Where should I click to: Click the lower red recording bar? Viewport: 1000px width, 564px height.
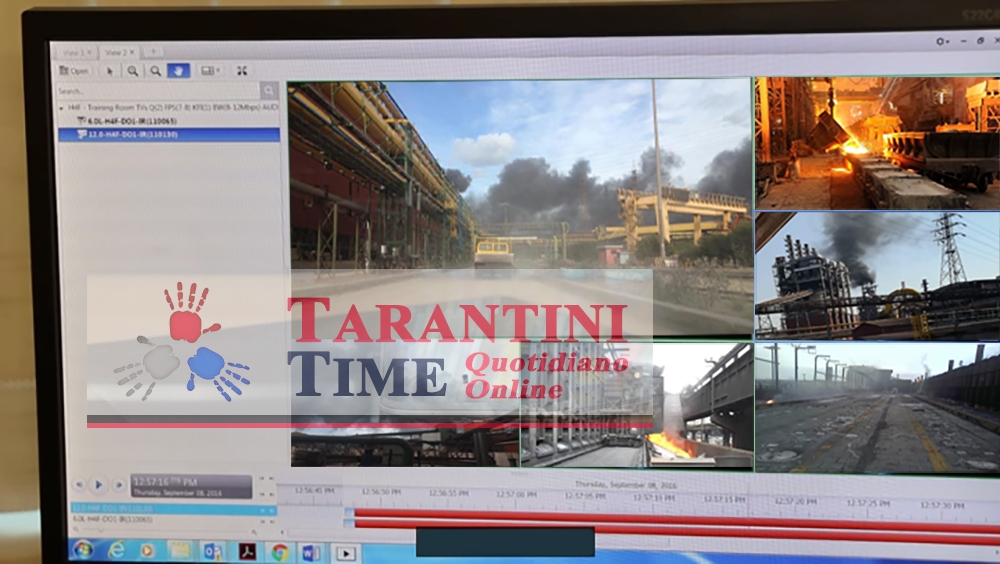(x=677, y=529)
